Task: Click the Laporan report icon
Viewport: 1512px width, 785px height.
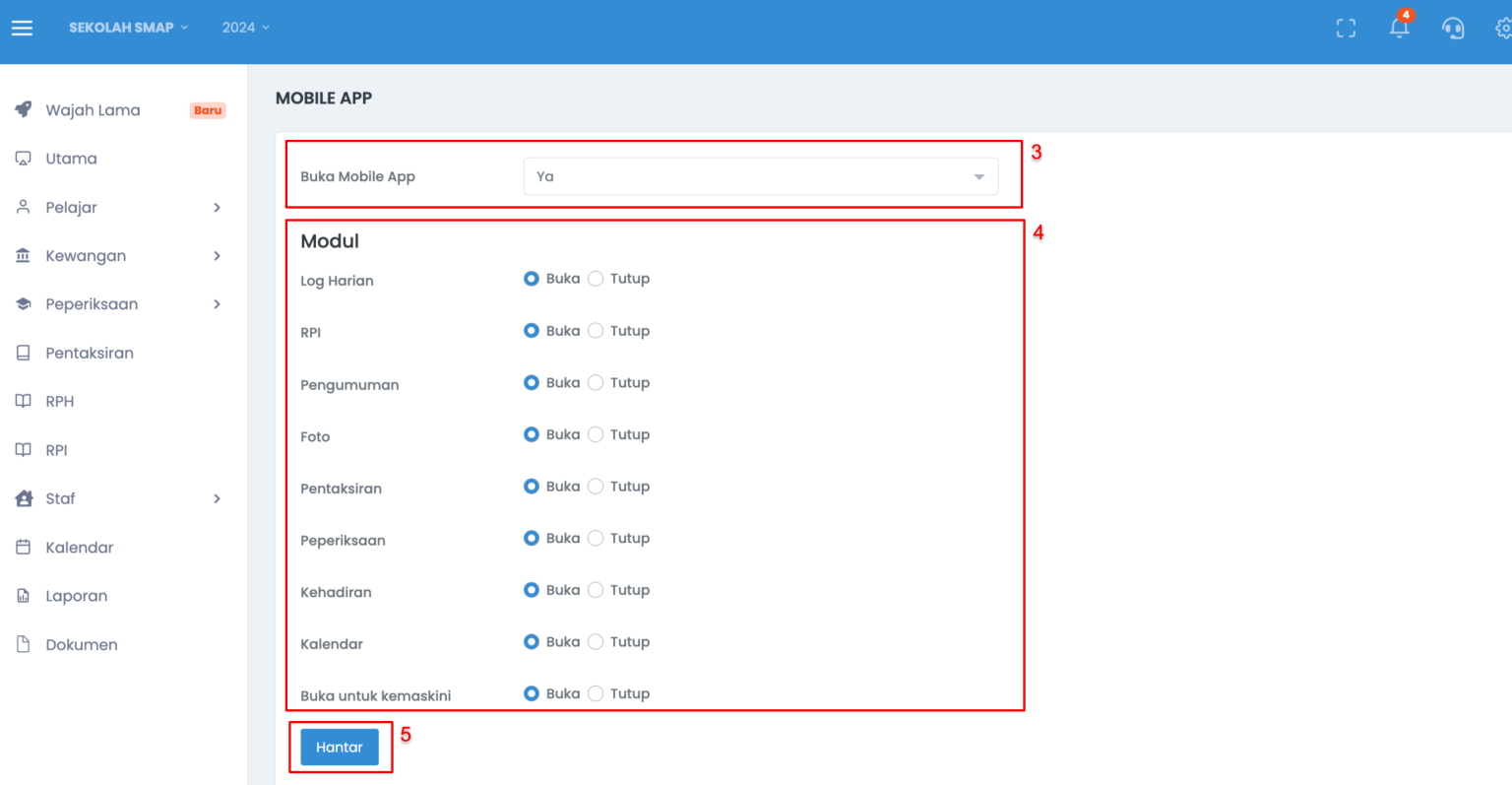Action: pyautogui.click(x=24, y=596)
